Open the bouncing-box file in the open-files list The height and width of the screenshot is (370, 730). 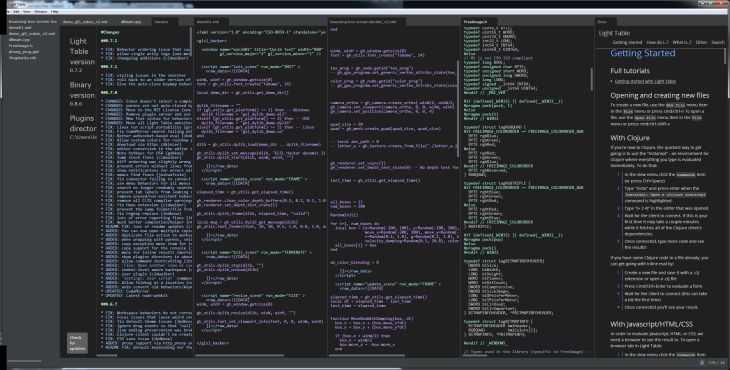[33, 21]
